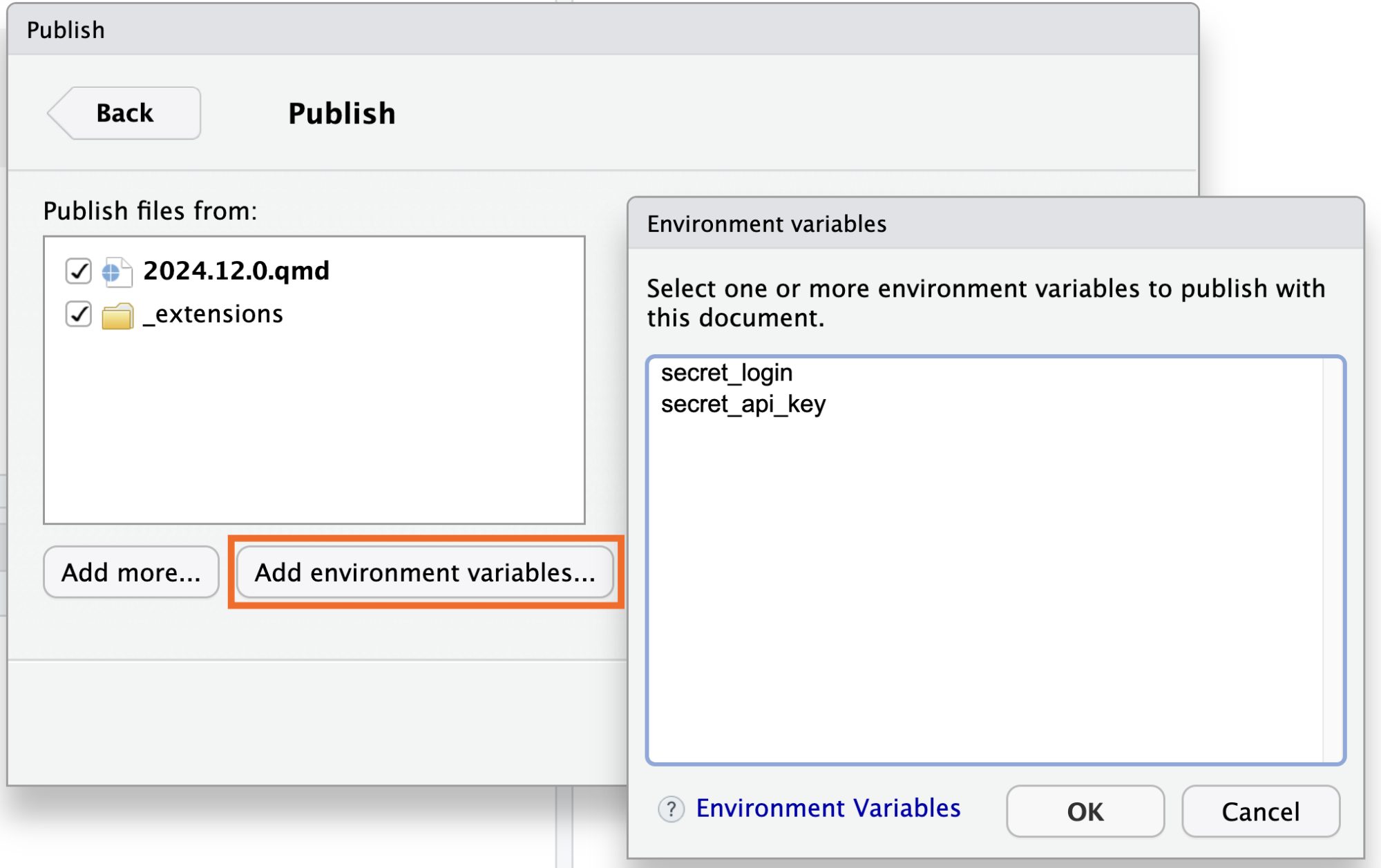Select the 2024.12.0.qmd file name
The width and height of the screenshot is (1381, 868).
coord(236,271)
